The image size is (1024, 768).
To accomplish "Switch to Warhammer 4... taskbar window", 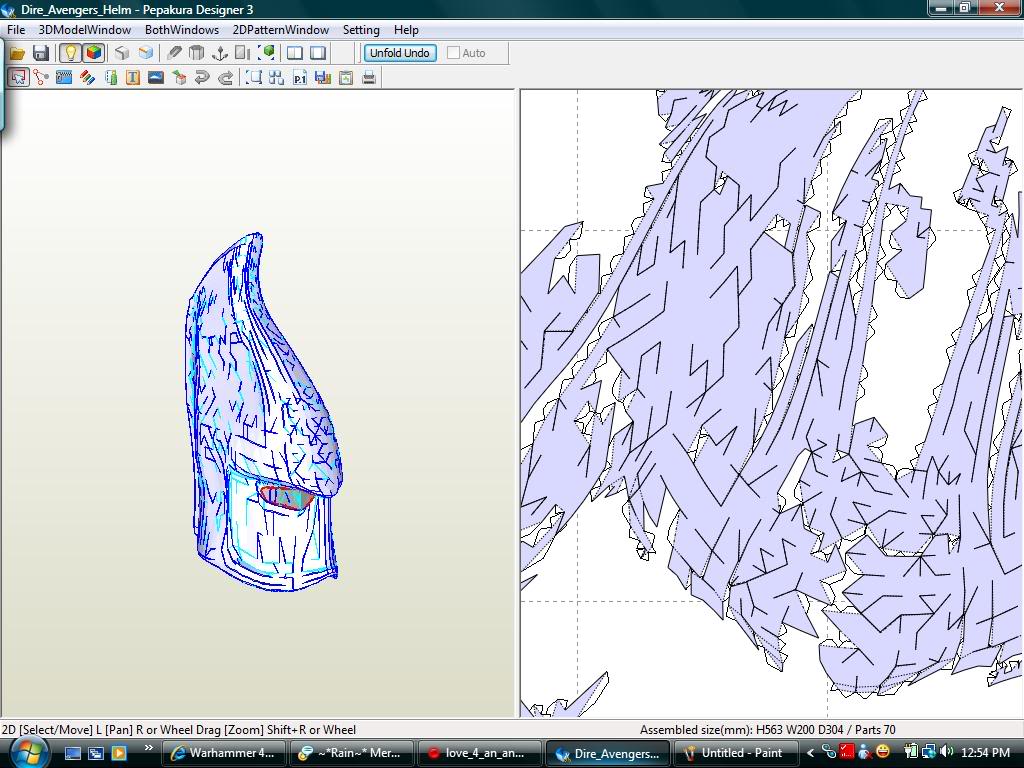I will pos(222,753).
